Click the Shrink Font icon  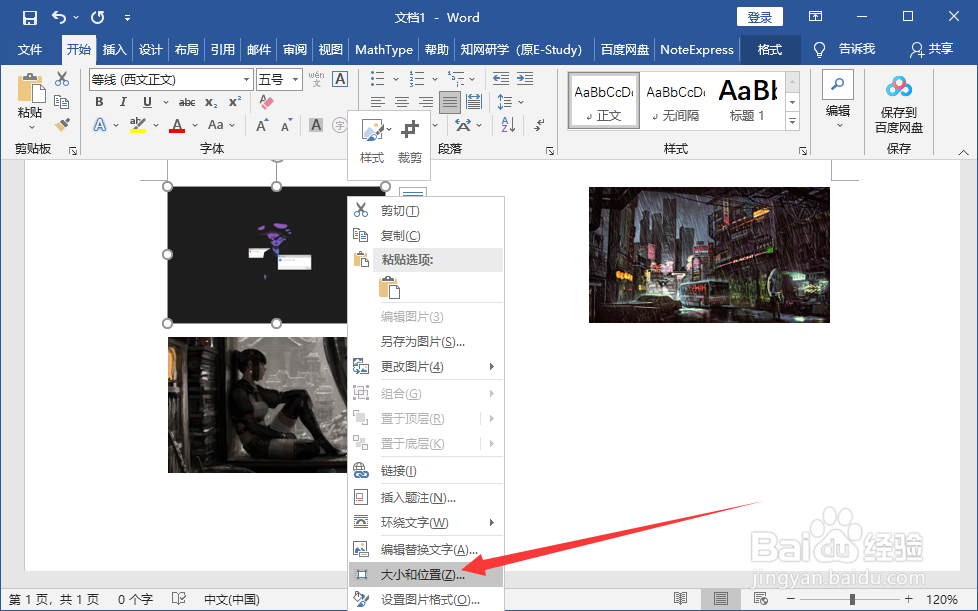286,125
